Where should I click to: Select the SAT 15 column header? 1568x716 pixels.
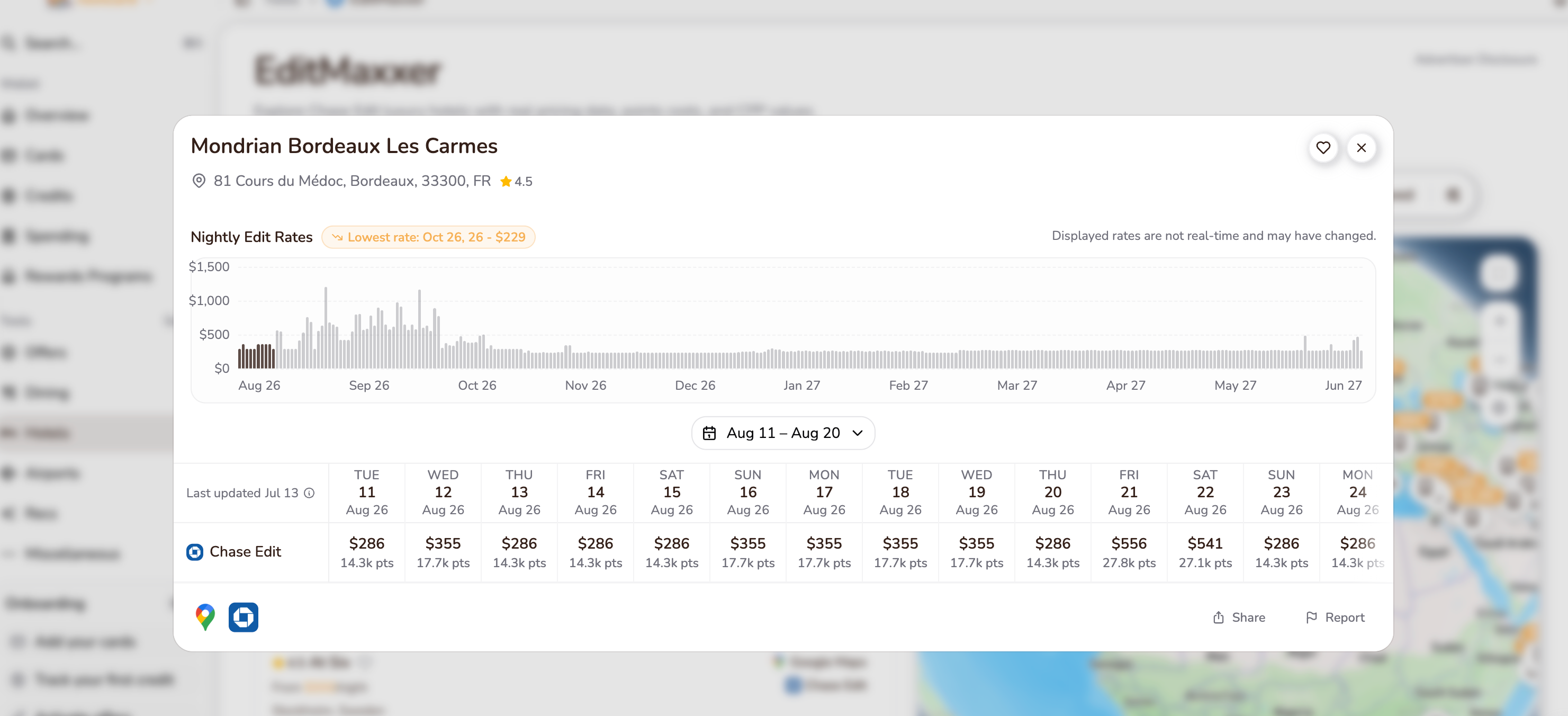(672, 492)
